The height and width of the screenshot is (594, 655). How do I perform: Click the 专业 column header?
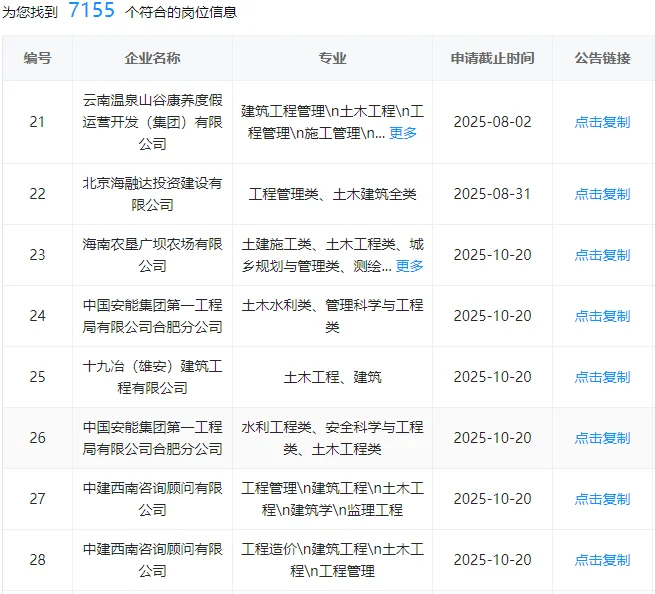point(333,58)
